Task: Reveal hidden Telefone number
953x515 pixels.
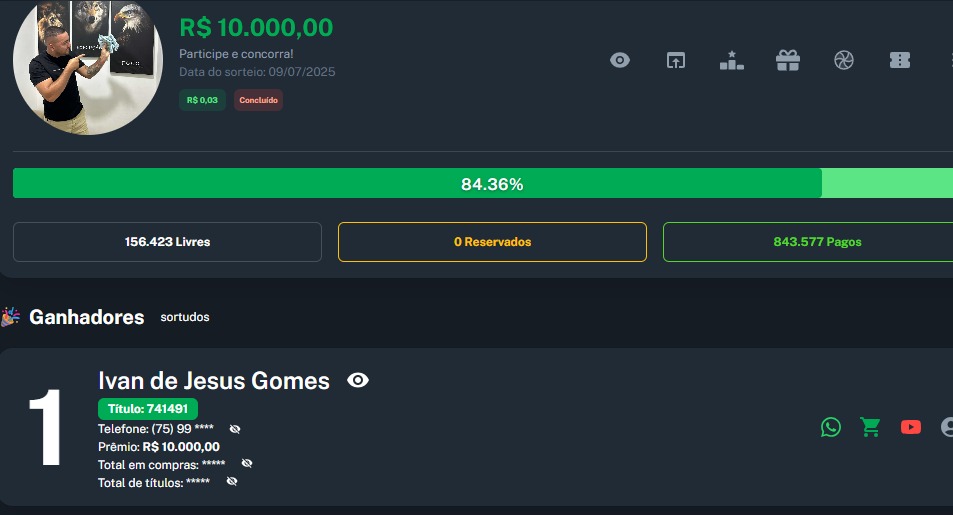Action: pos(235,429)
